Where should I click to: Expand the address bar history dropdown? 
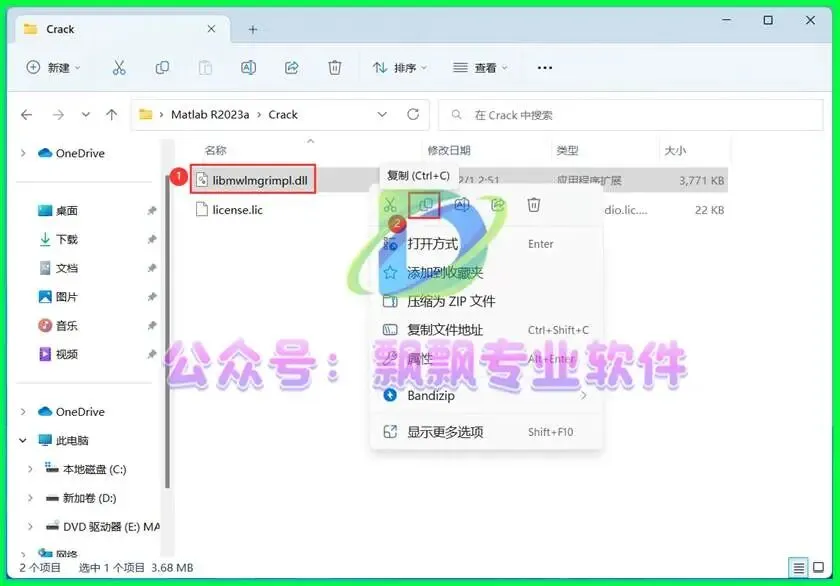coord(382,115)
